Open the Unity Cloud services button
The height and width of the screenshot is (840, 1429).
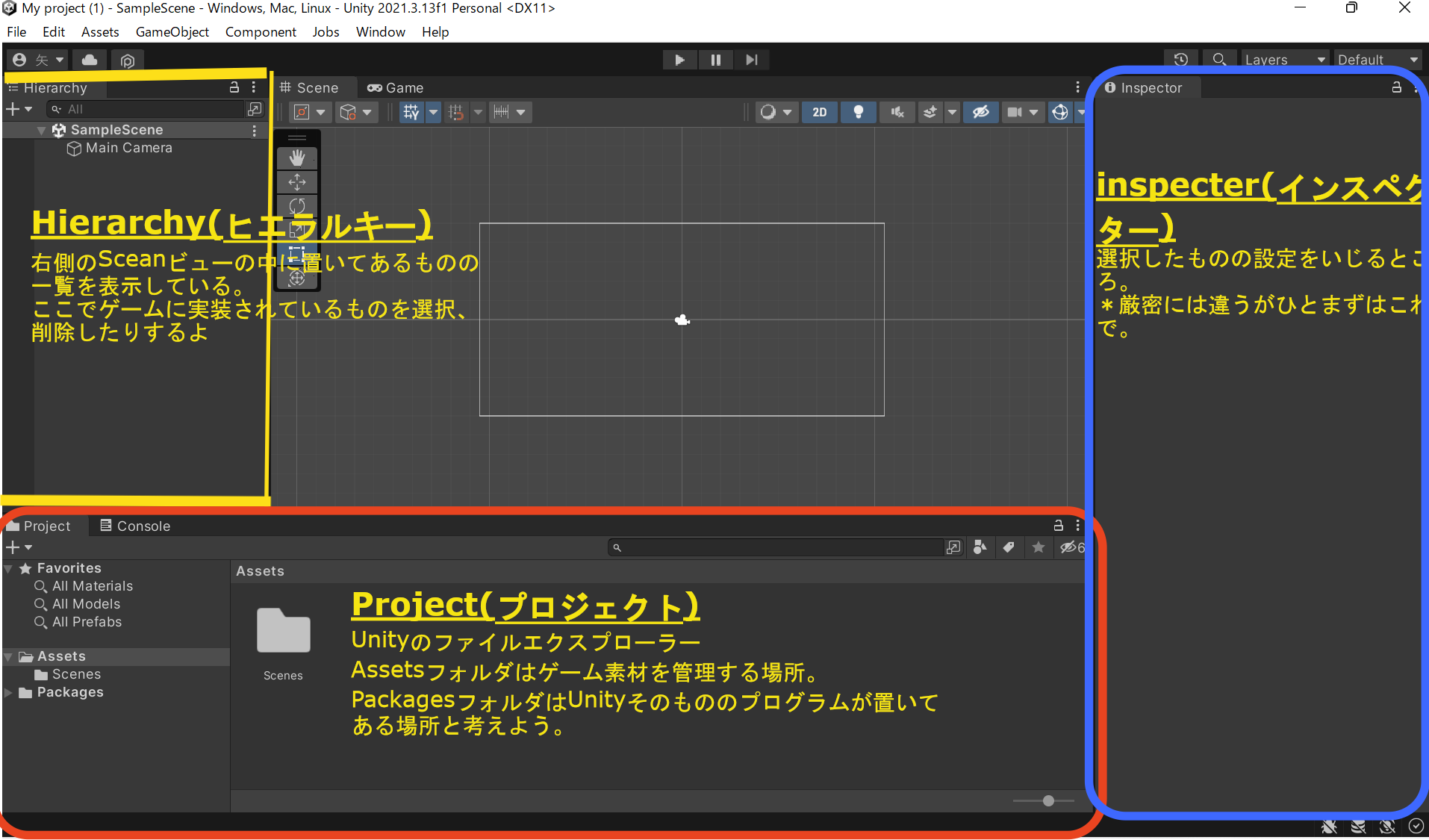tap(90, 60)
